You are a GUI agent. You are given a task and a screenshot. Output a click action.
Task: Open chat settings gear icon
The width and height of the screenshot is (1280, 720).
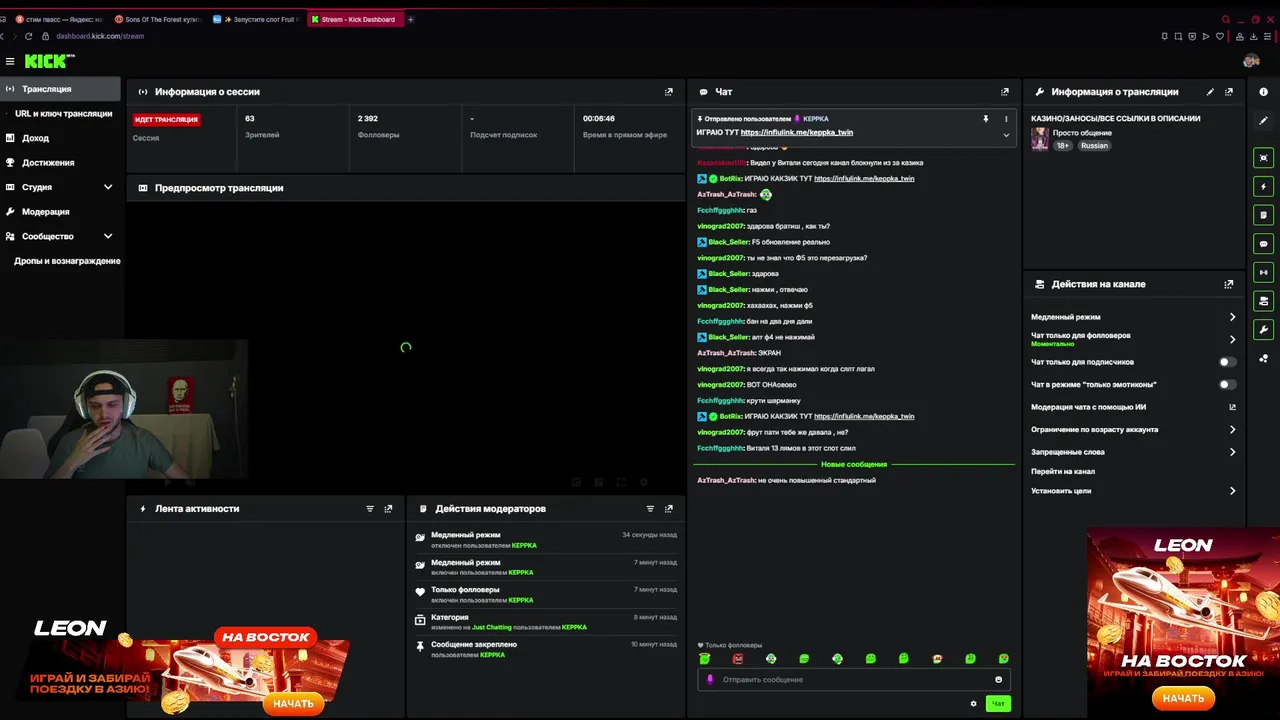[x=973, y=704]
